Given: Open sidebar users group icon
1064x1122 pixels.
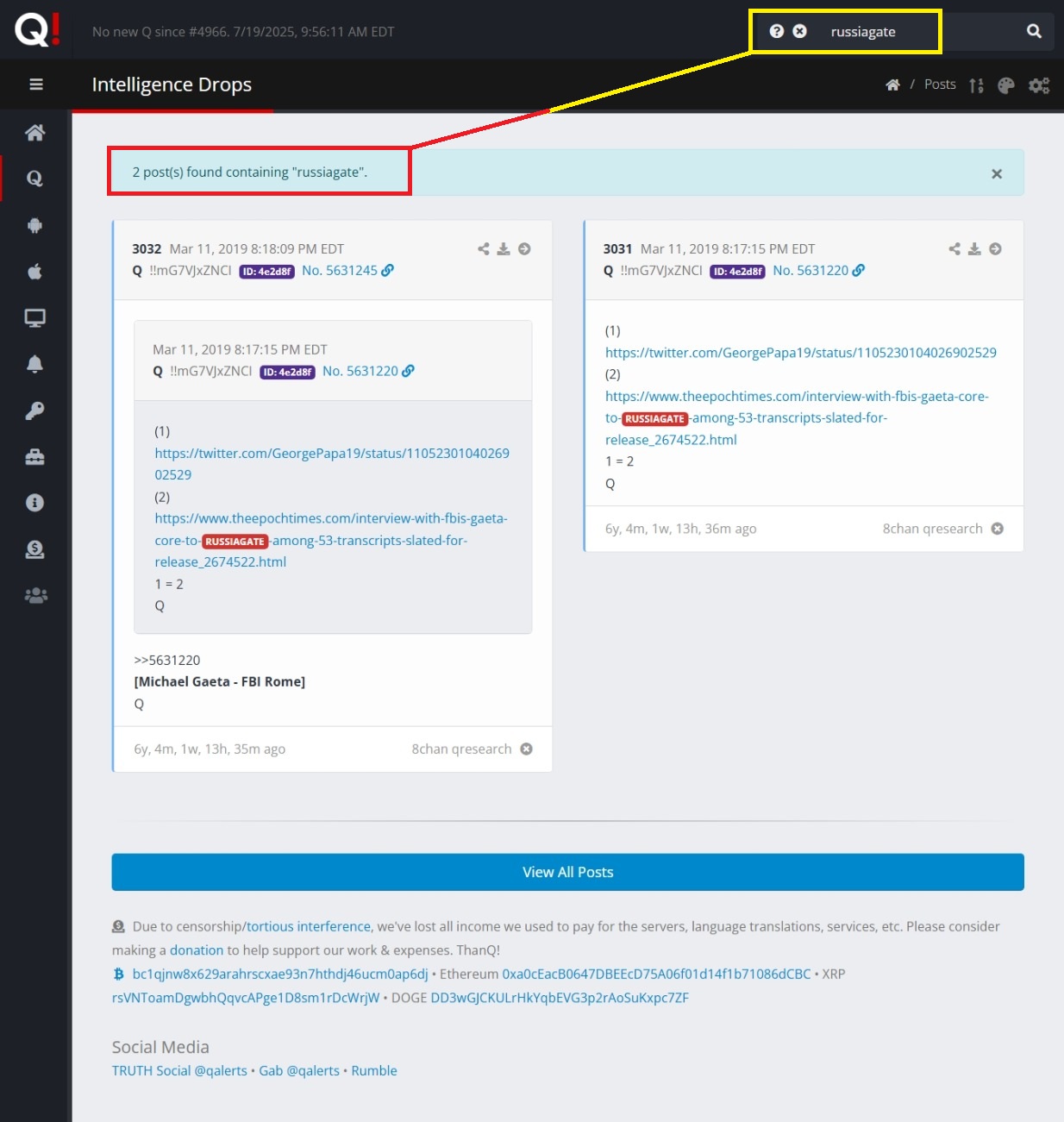Looking at the screenshot, I should pos(35,596).
